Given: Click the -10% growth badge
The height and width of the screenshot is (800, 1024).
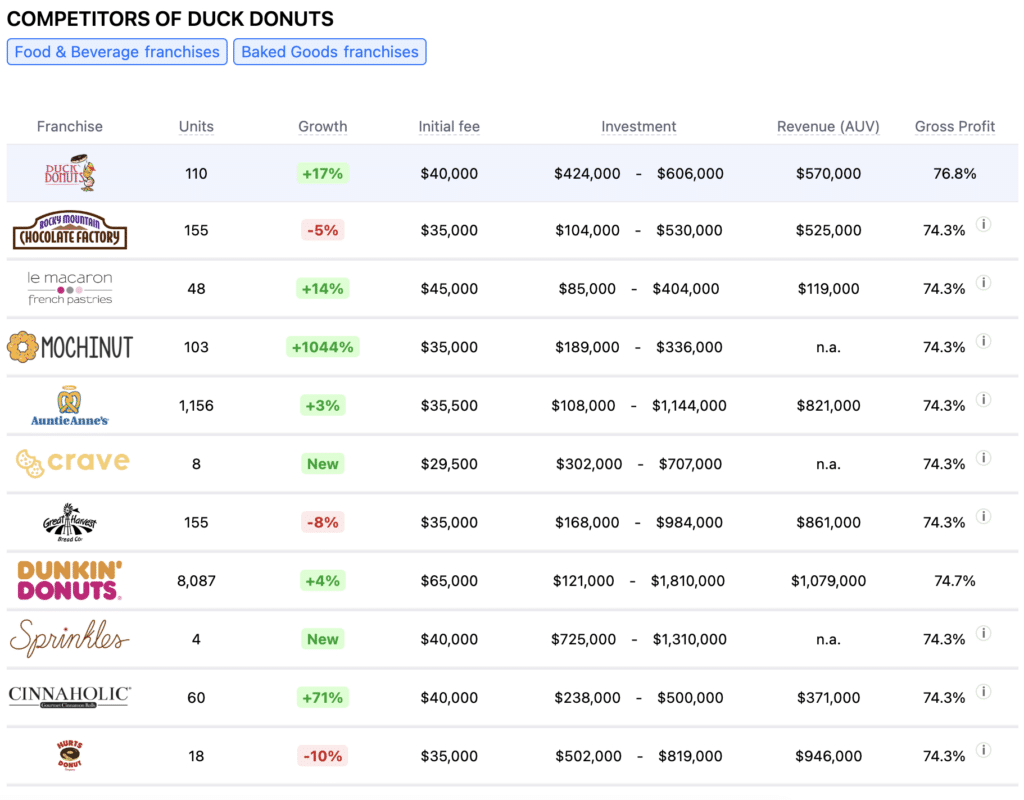Looking at the screenshot, I should pyautogui.click(x=323, y=756).
